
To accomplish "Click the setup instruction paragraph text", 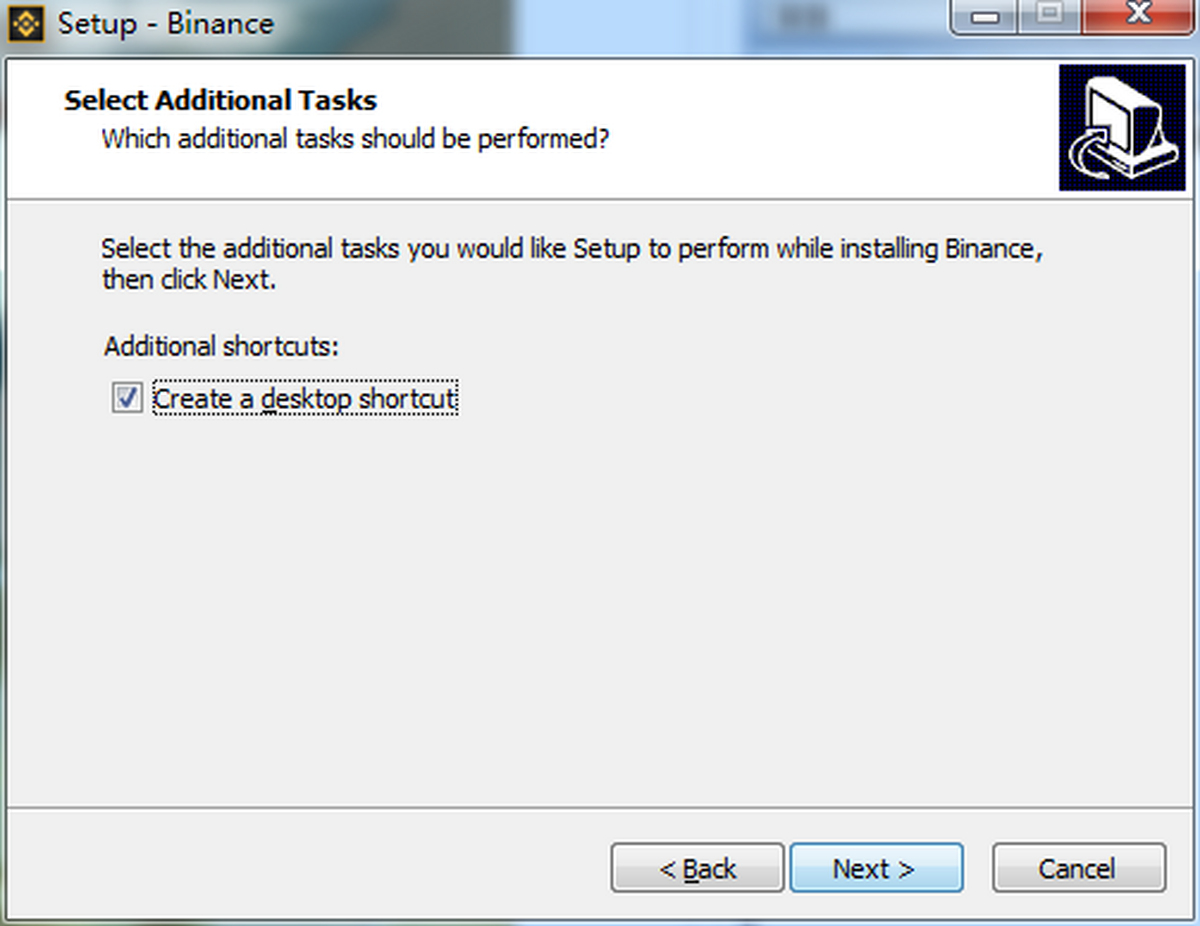I will [x=572, y=263].
